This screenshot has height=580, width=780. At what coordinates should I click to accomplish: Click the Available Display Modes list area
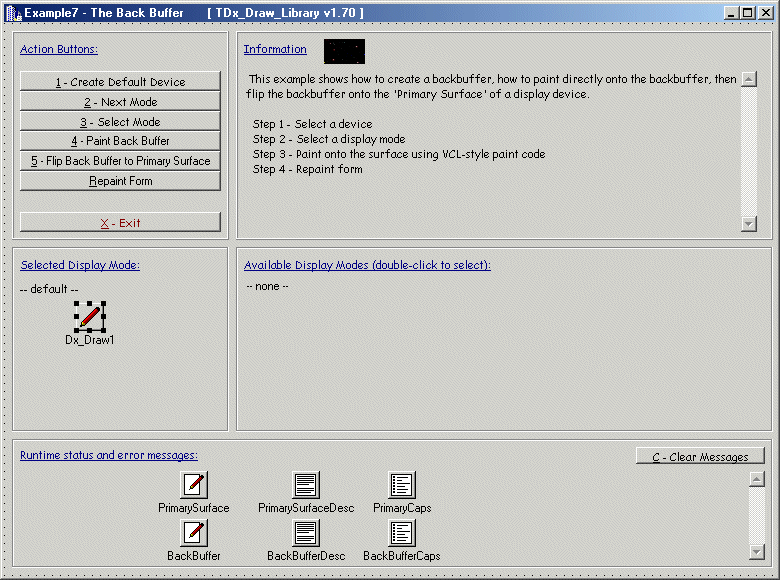[503, 350]
